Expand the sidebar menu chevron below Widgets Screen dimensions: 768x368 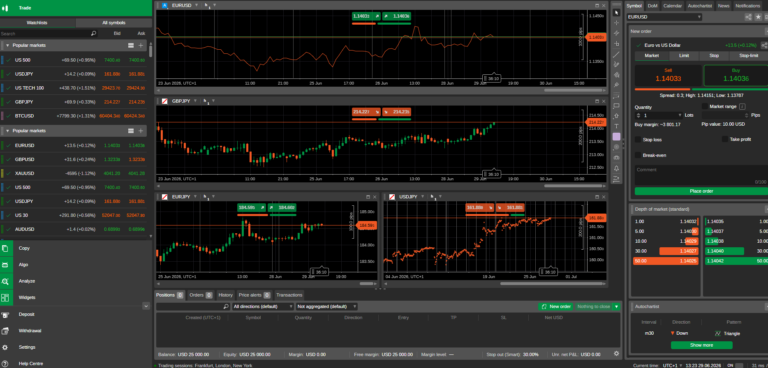146,306
